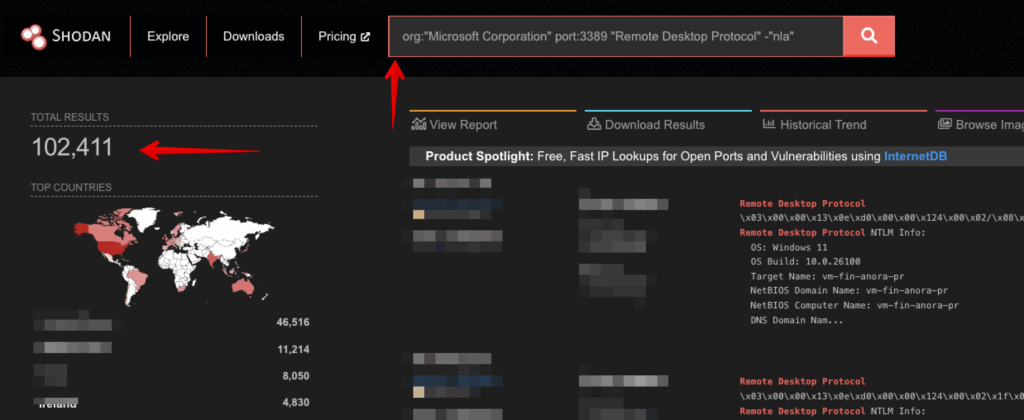1024x420 pixels.
Task: Click the 11,214 country count
Action: click(x=293, y=350)
